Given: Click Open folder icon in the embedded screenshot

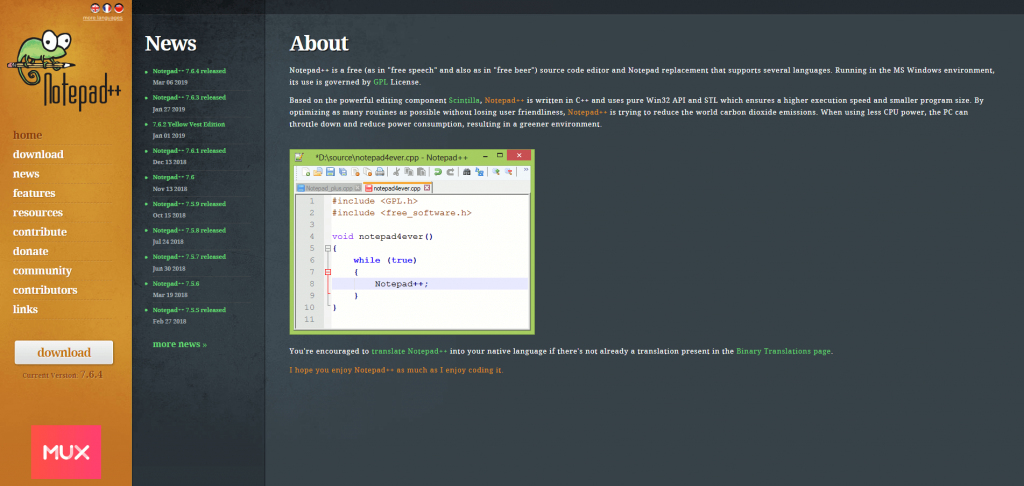Looking at the screenshot, I should pyautogui.click(x=318, y=172).
